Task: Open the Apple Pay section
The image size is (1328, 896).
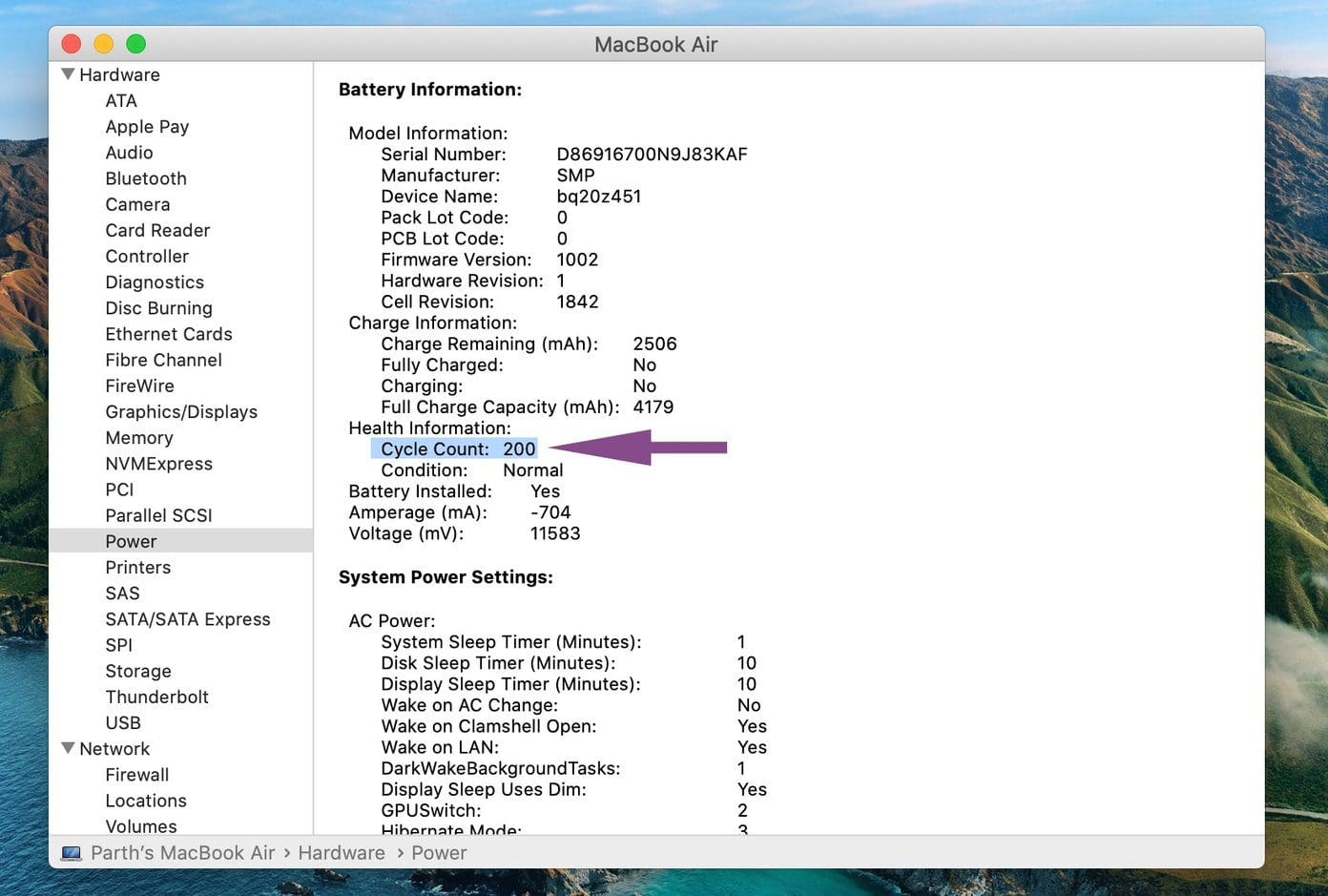Action: tap(147, 127)
